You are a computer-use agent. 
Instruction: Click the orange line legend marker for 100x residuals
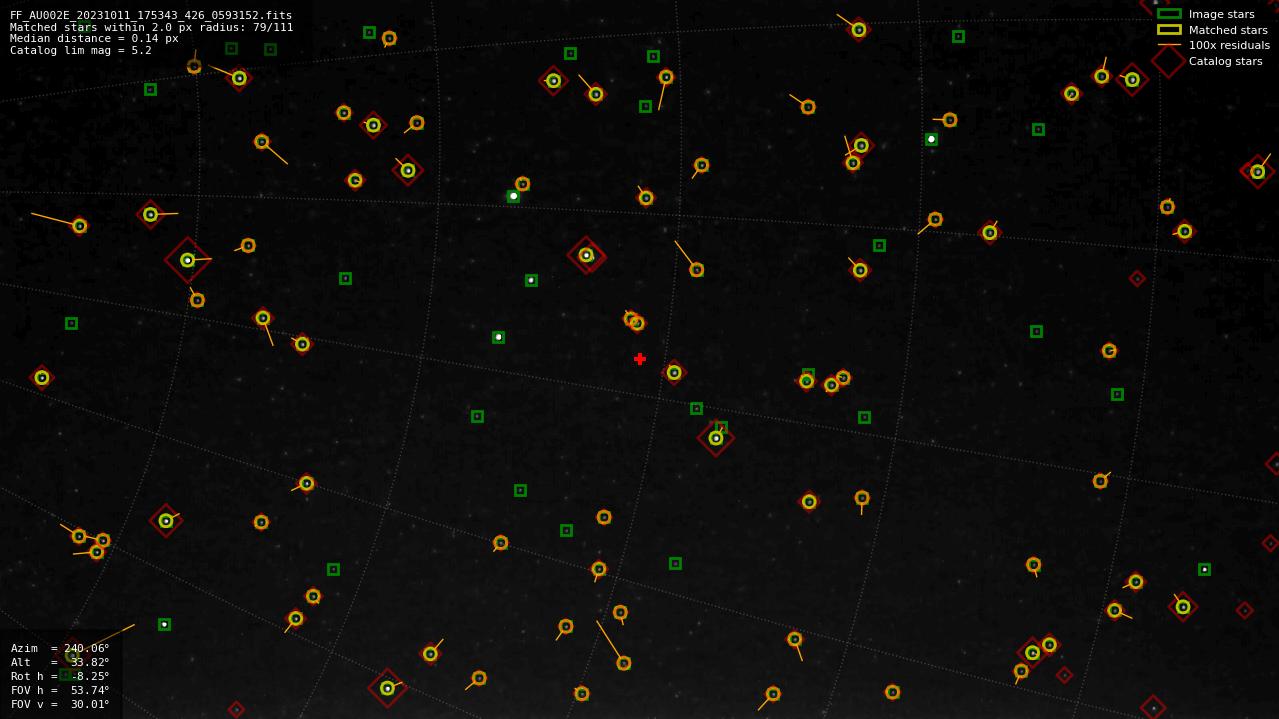(x=1169, y=45)
